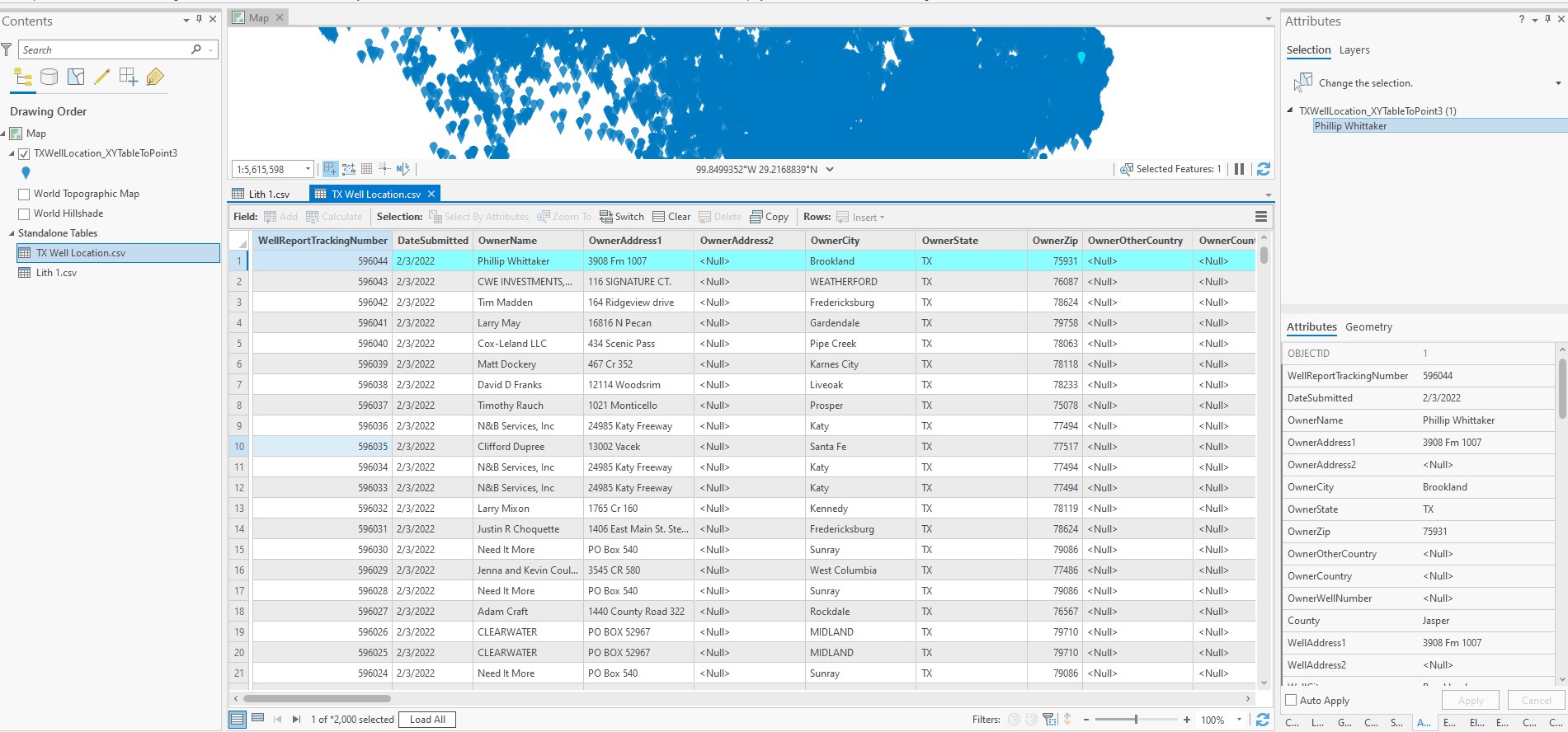Select List By Selection icon in Contents

pos(76,77)
